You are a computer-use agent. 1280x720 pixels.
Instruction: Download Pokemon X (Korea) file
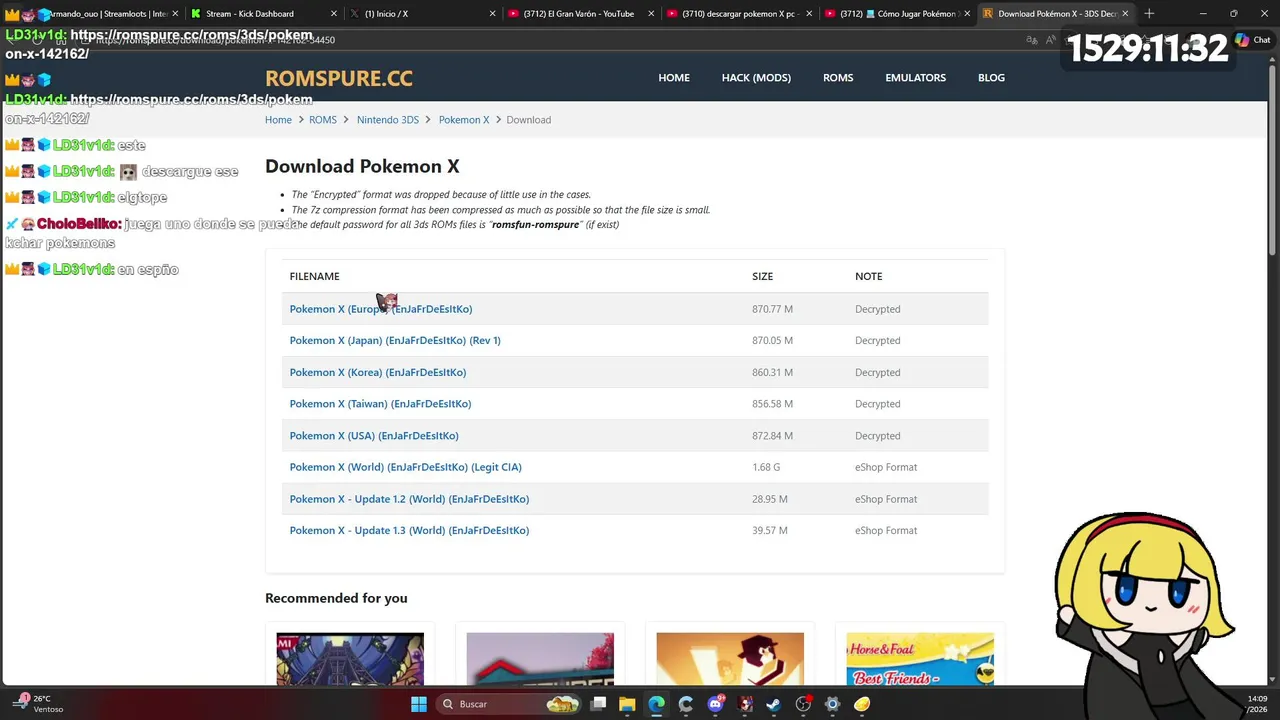click(378, 373)
